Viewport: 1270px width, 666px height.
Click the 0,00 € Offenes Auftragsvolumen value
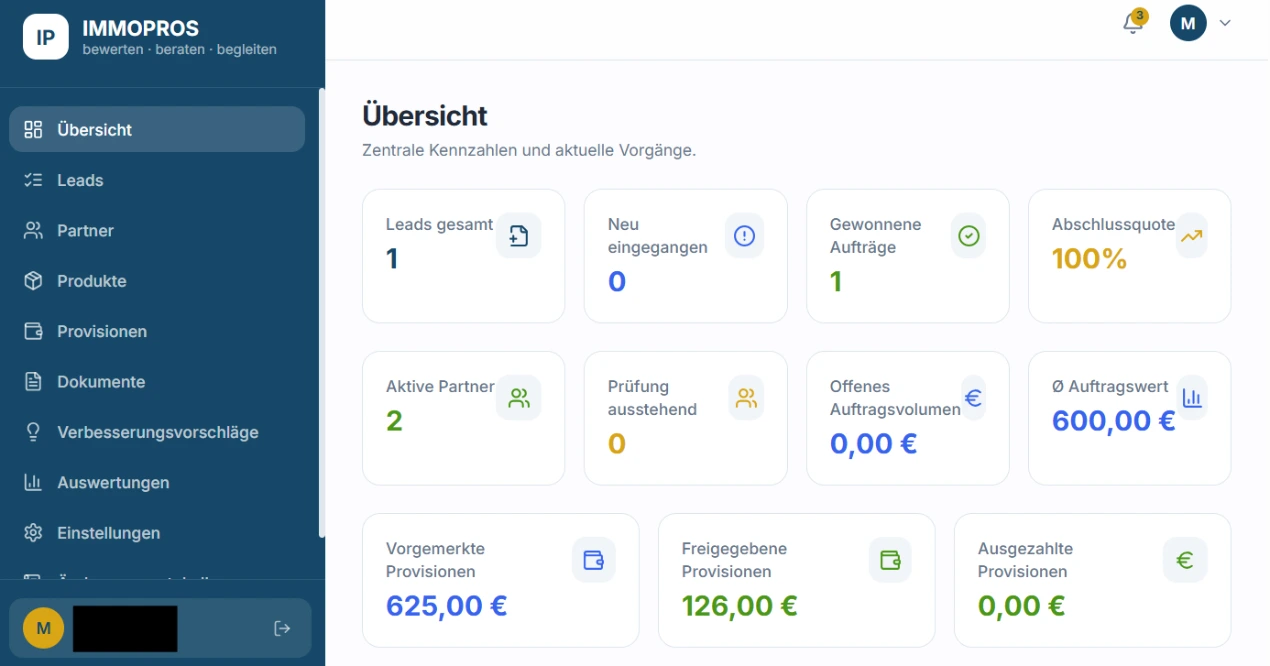pos(873,444)
